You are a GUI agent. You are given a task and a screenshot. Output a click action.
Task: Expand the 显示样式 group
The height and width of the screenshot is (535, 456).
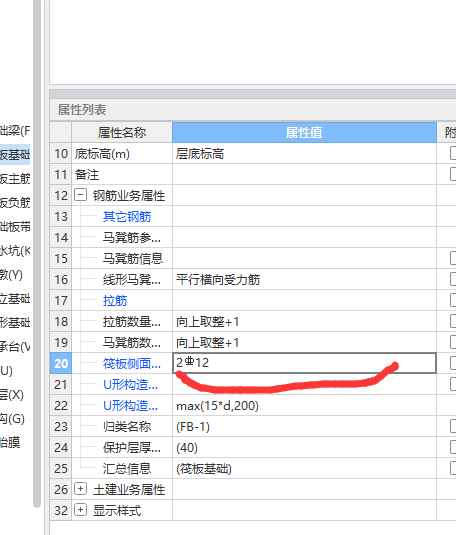click(x=81, y=510)
